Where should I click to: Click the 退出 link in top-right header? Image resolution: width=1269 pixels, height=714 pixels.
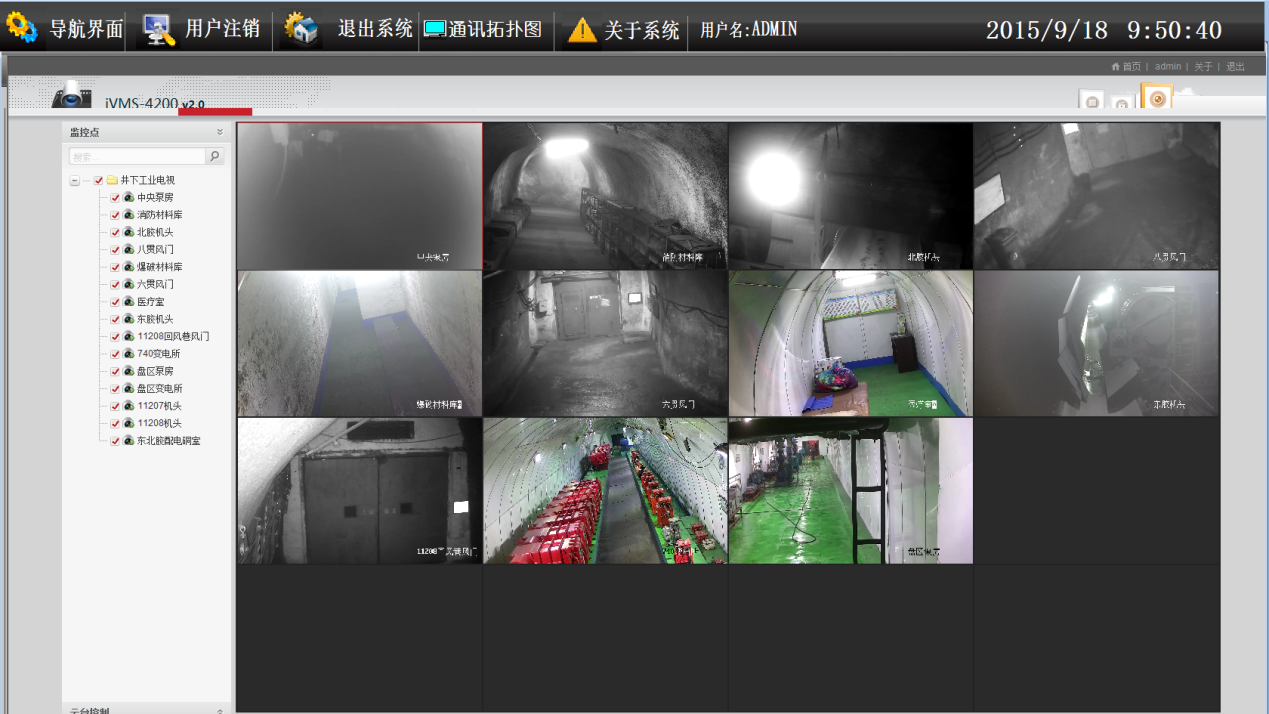[x=1236, y=67]
